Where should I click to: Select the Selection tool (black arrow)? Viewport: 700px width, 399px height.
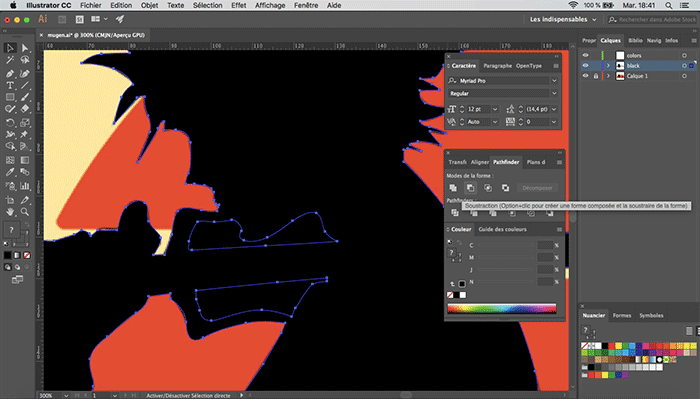pos(10,48)
